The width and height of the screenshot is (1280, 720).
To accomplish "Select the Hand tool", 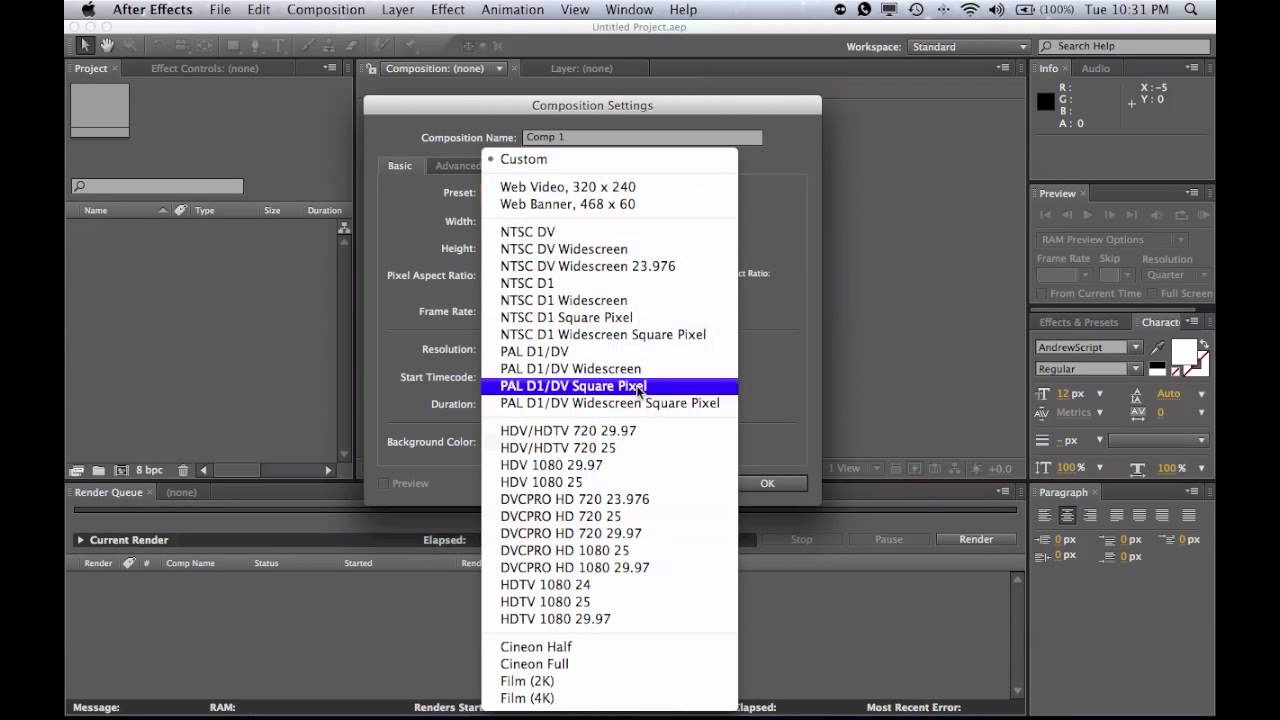I will 107,46.
